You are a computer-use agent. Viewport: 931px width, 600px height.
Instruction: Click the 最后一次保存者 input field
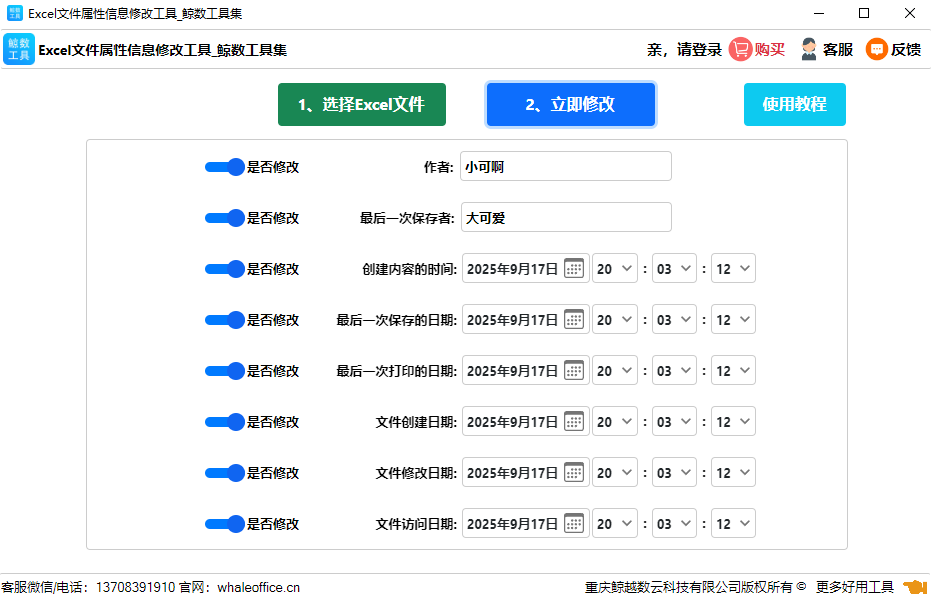[566, 217]
